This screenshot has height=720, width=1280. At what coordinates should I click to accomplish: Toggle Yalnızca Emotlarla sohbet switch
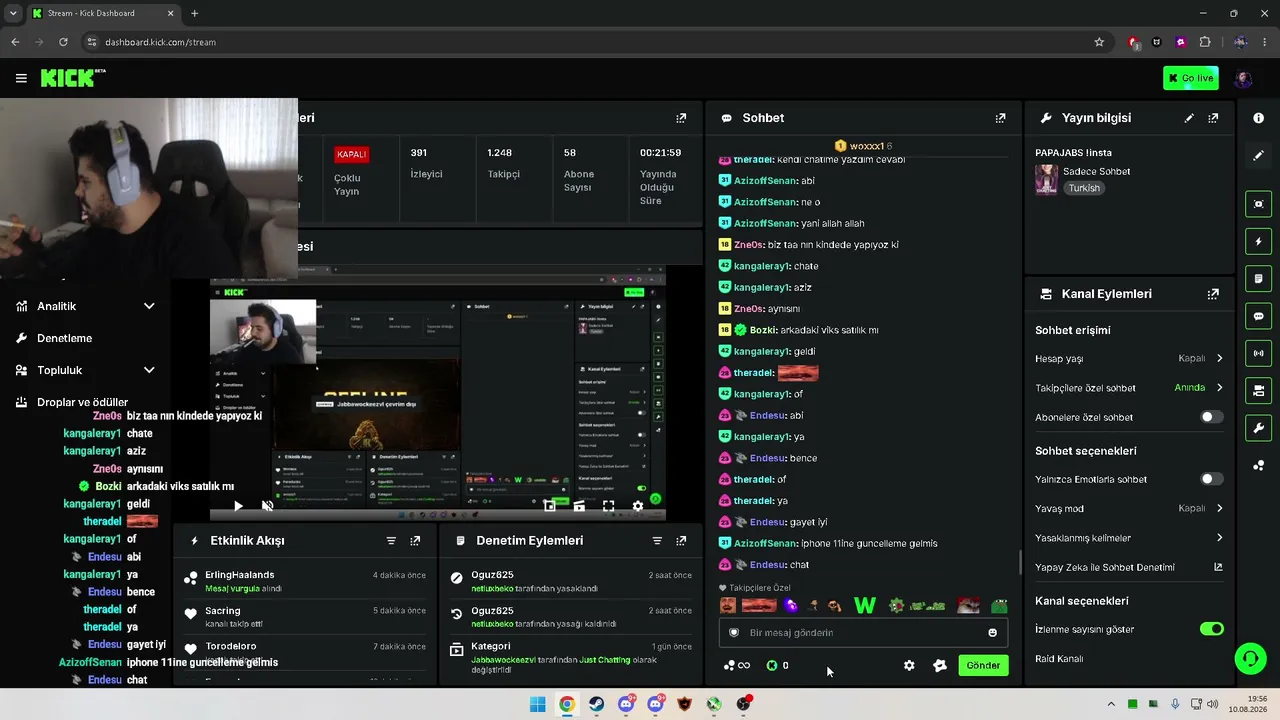click(x=1211, y=479)
